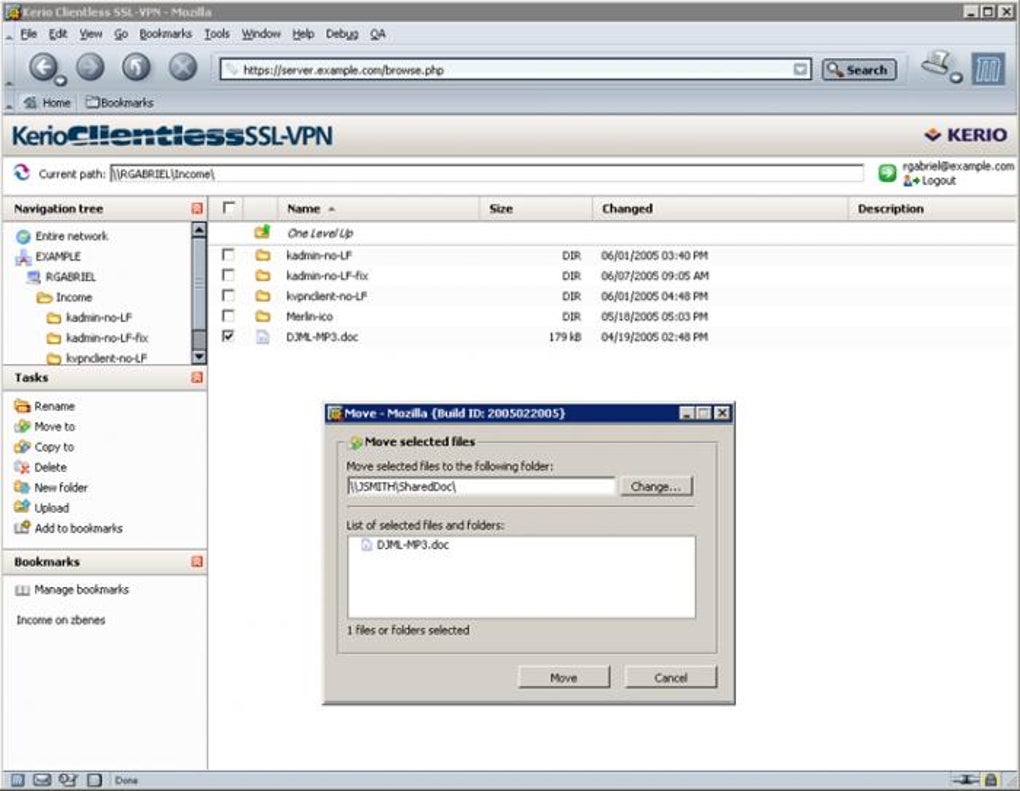Click the online/offline status bar icon
The image size is (1020, 791).
966,779
